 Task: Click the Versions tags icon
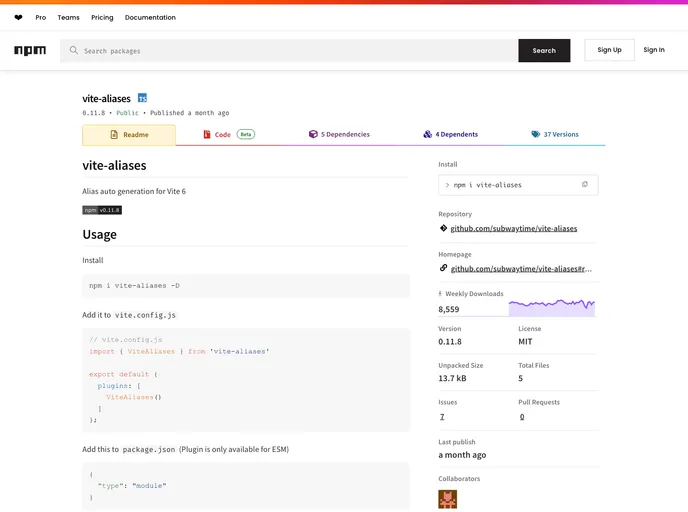[536, 134]
